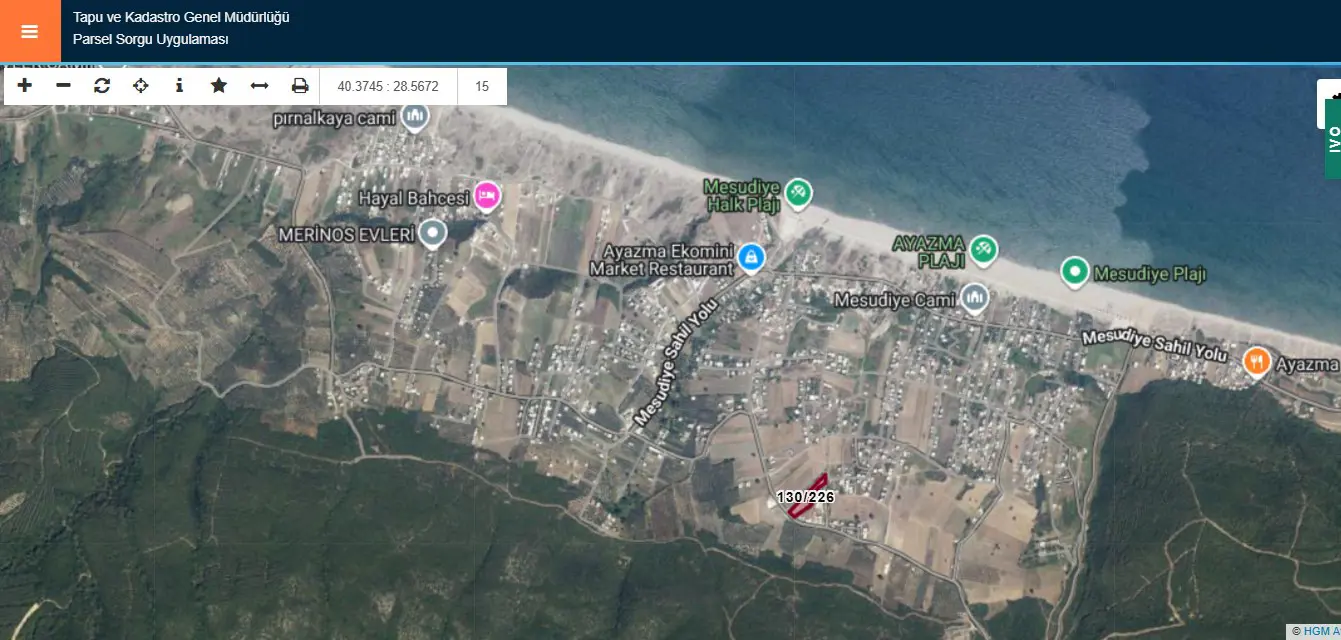Click the Mesudiye Cami mosque marker
Viewport: 1341px width, 640px height.
click(975, 298)
